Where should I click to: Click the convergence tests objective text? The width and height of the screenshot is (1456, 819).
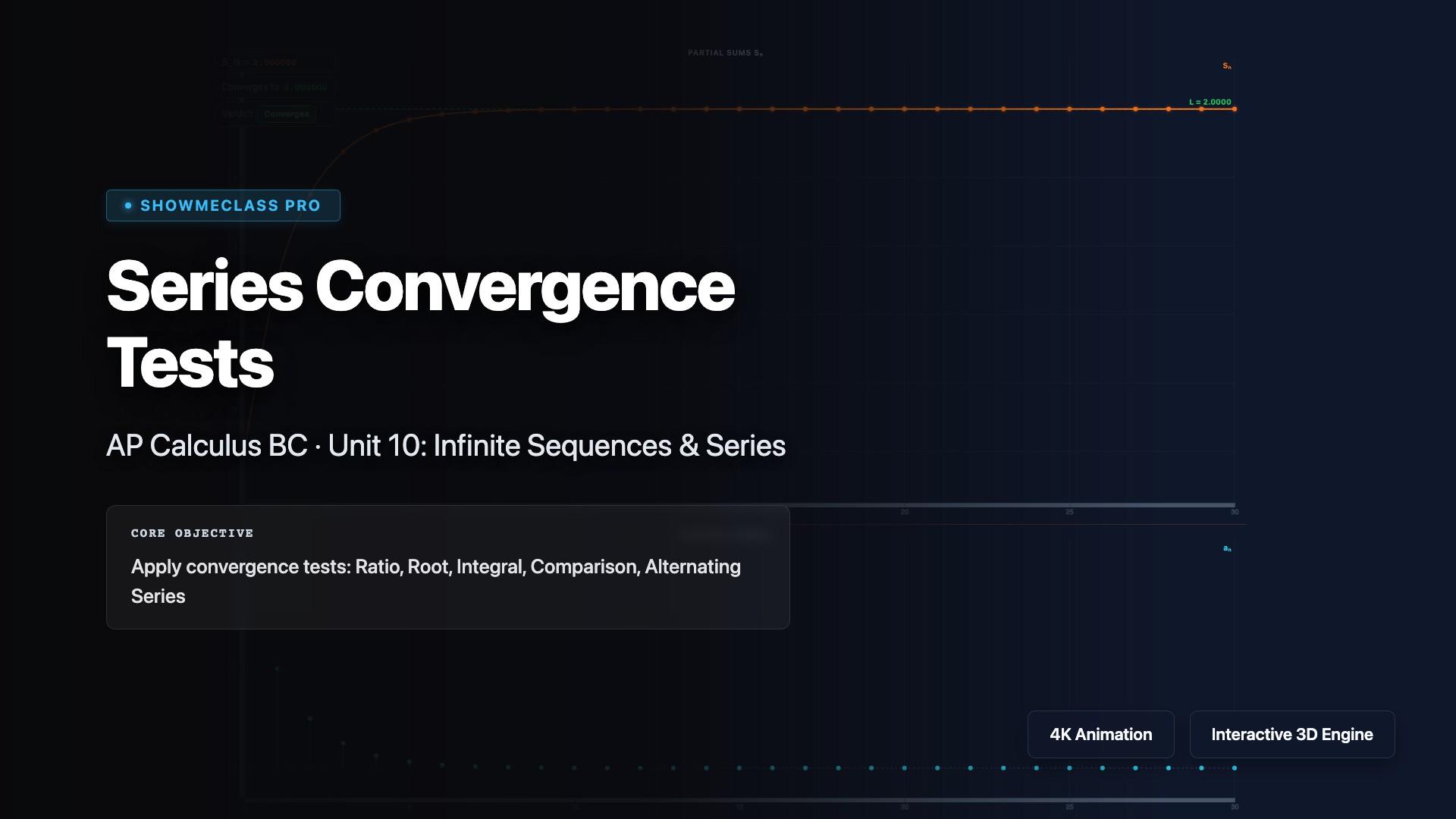tap(436, 581)
